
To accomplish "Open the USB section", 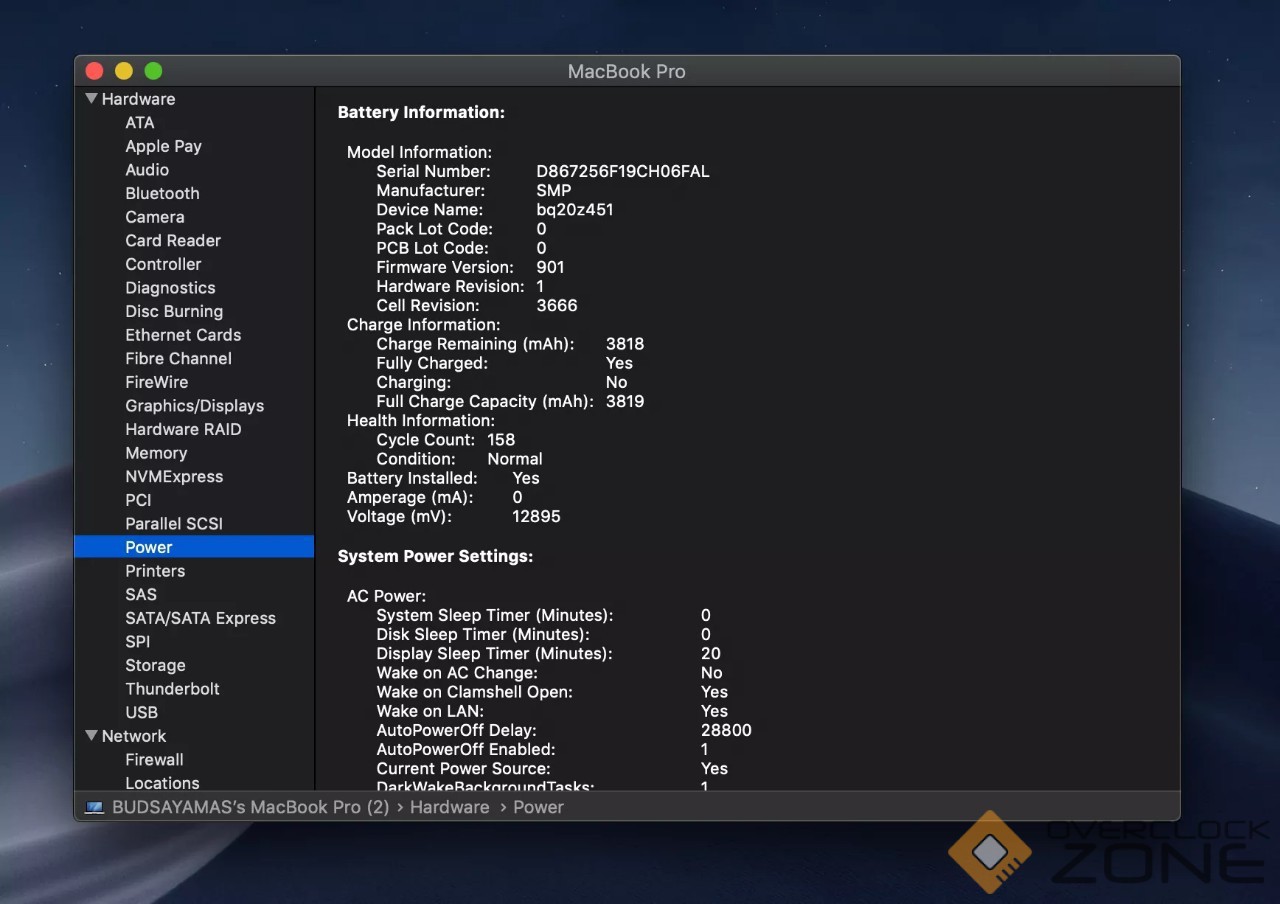I will pyautogui.click(x=141, y=712).
